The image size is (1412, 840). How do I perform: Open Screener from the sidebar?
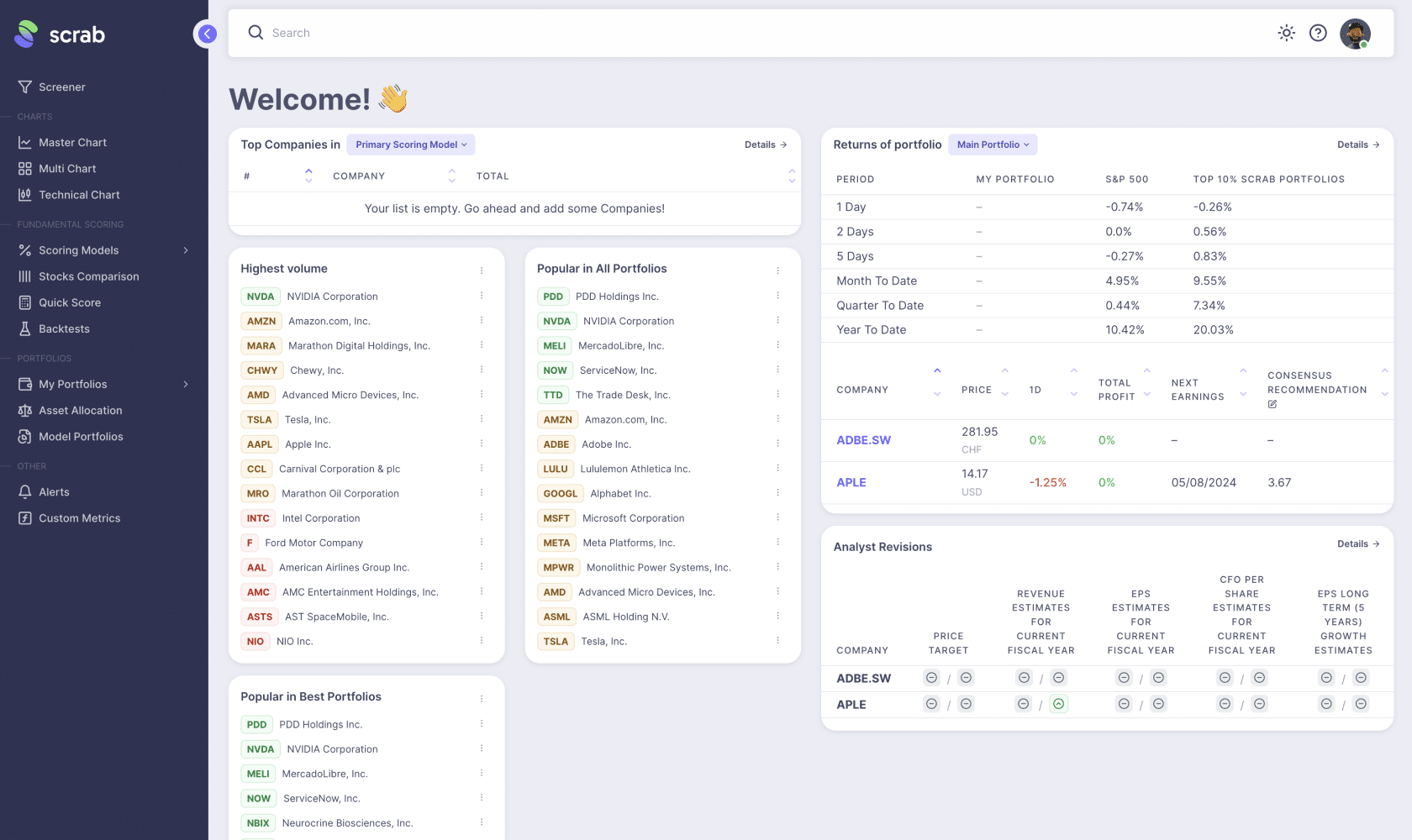pyautogui.click(x=62, y=87)
